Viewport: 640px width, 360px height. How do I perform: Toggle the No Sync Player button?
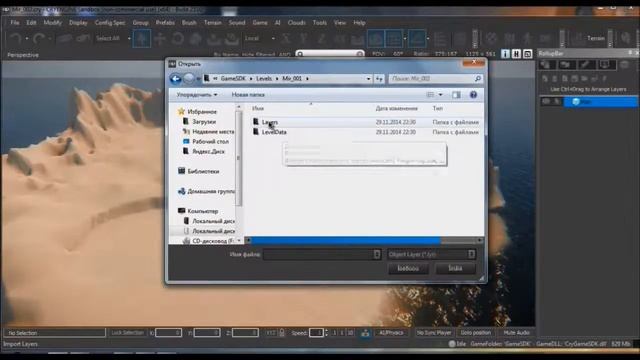click(x=434, y=333)
